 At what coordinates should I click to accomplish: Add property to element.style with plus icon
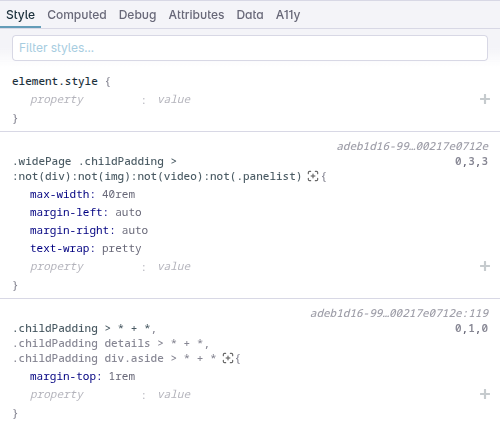point(485,99)
